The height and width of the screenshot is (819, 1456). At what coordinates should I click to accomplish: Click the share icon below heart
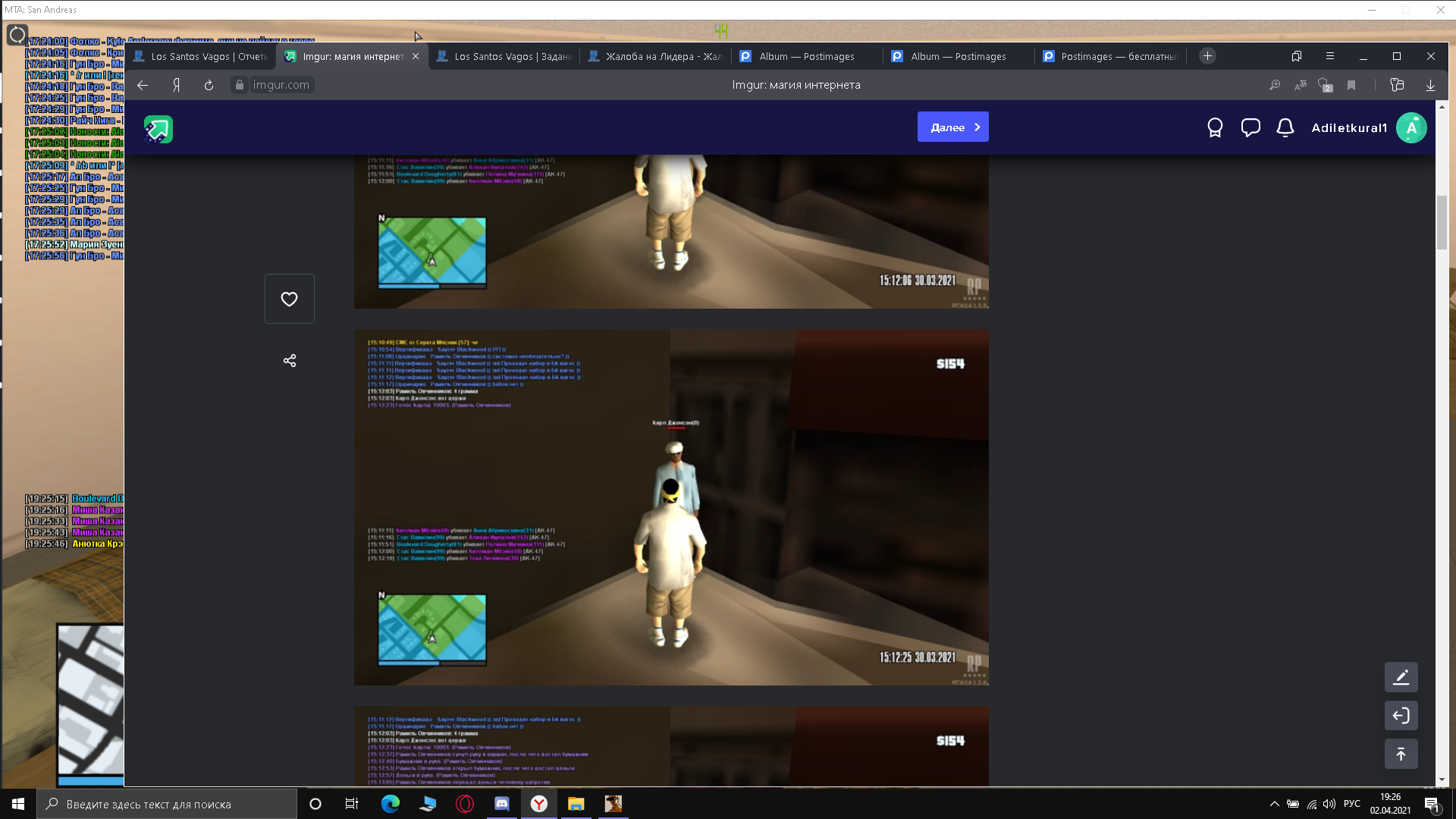coord(289,360)
